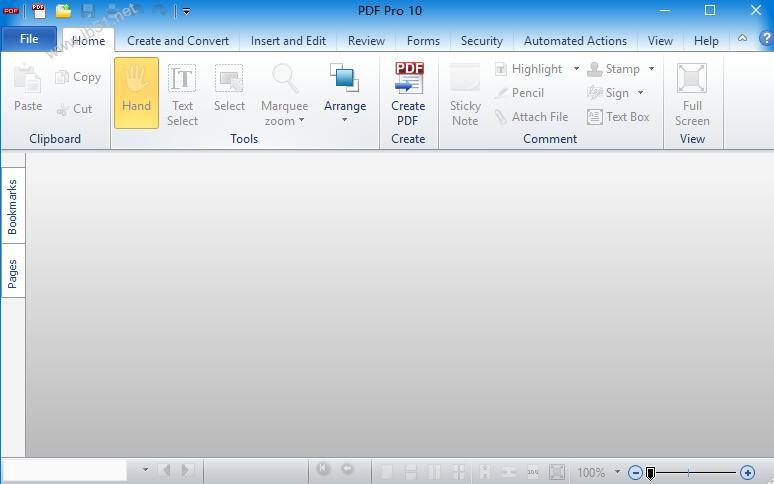The image size is (774, 484).
Task: Open the Automated Actions tab
Action: pos(575,41)
